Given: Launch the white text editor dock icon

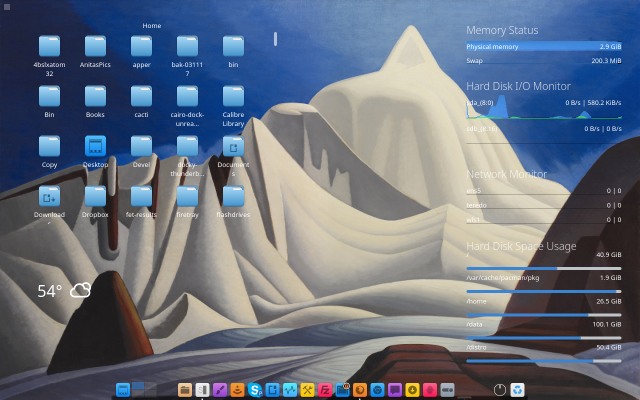Looking at the screenshot, I should [x=202, y=390].
